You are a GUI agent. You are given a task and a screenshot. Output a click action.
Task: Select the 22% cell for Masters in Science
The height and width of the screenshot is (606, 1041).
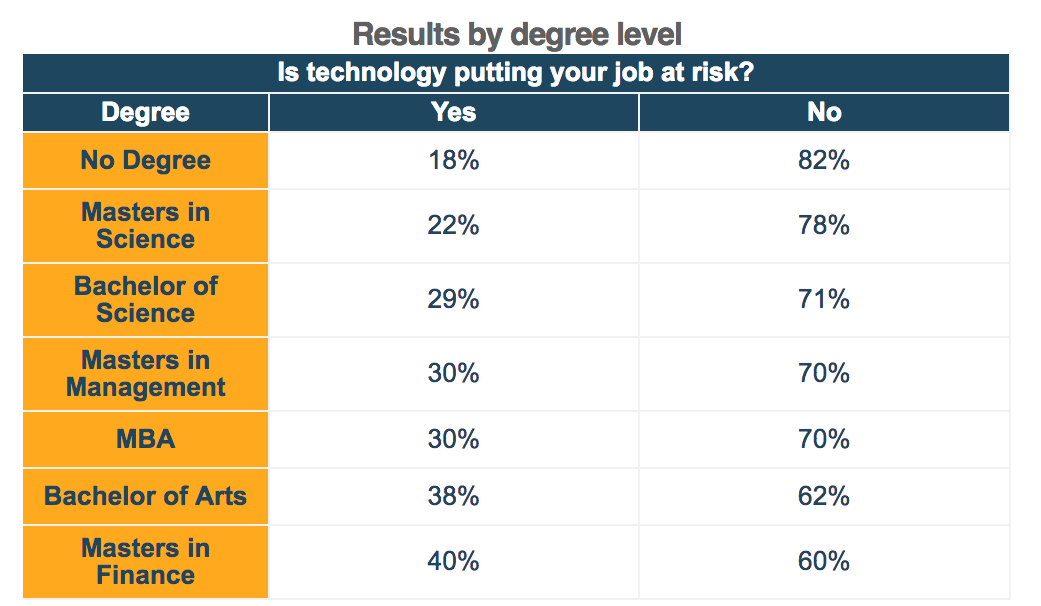(454, 226)
